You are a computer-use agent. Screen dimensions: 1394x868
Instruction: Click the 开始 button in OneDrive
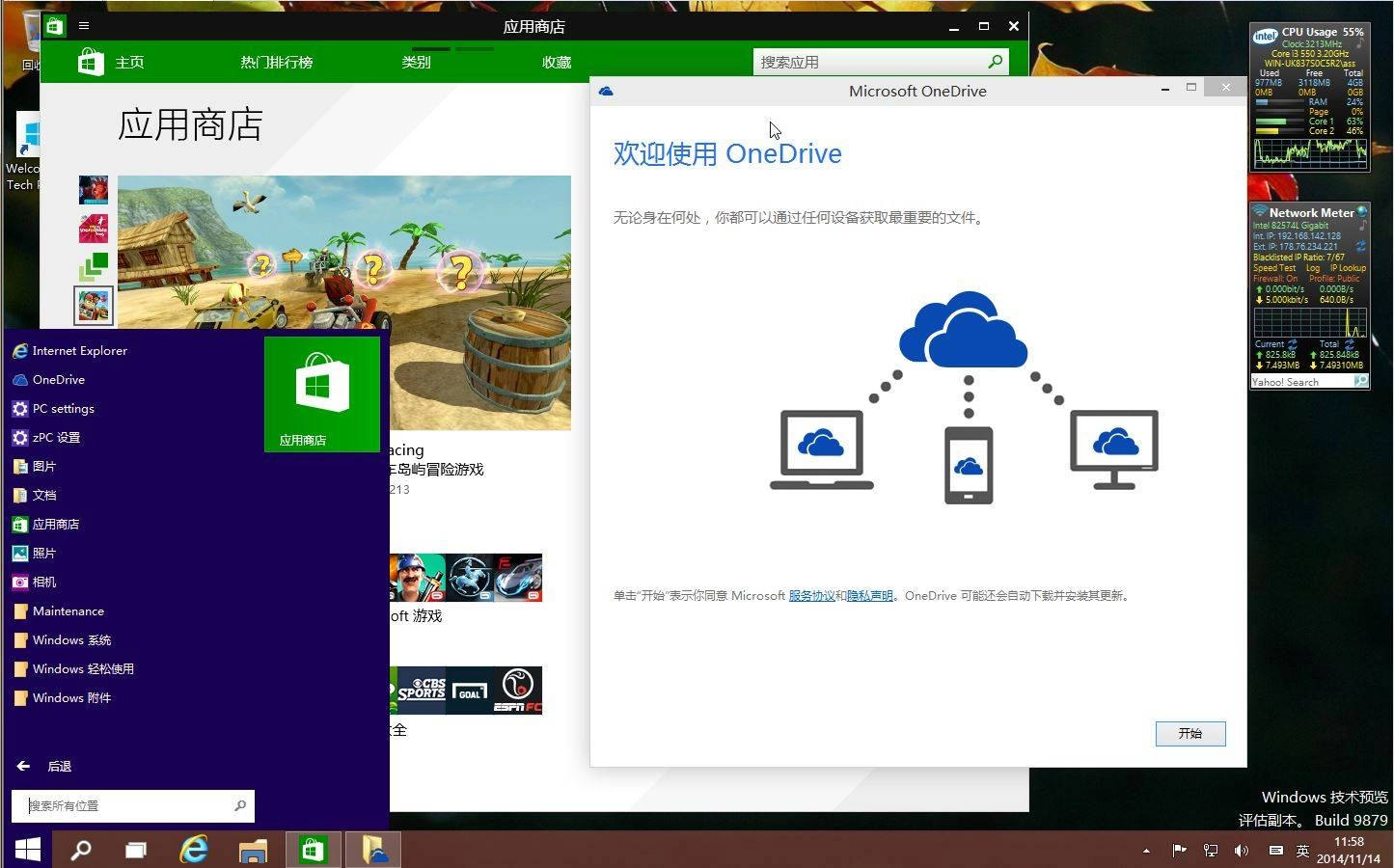(1190, 733)
